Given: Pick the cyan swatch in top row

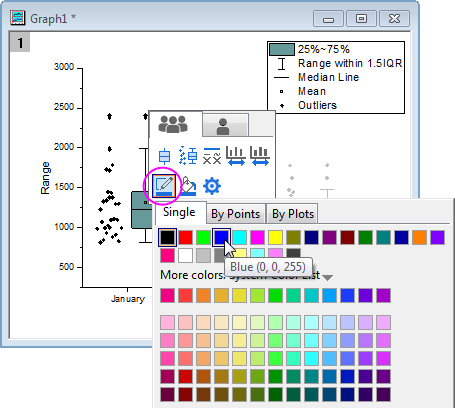Looking at the screenshot, I should pyautogui.click(x=239, y=237).
